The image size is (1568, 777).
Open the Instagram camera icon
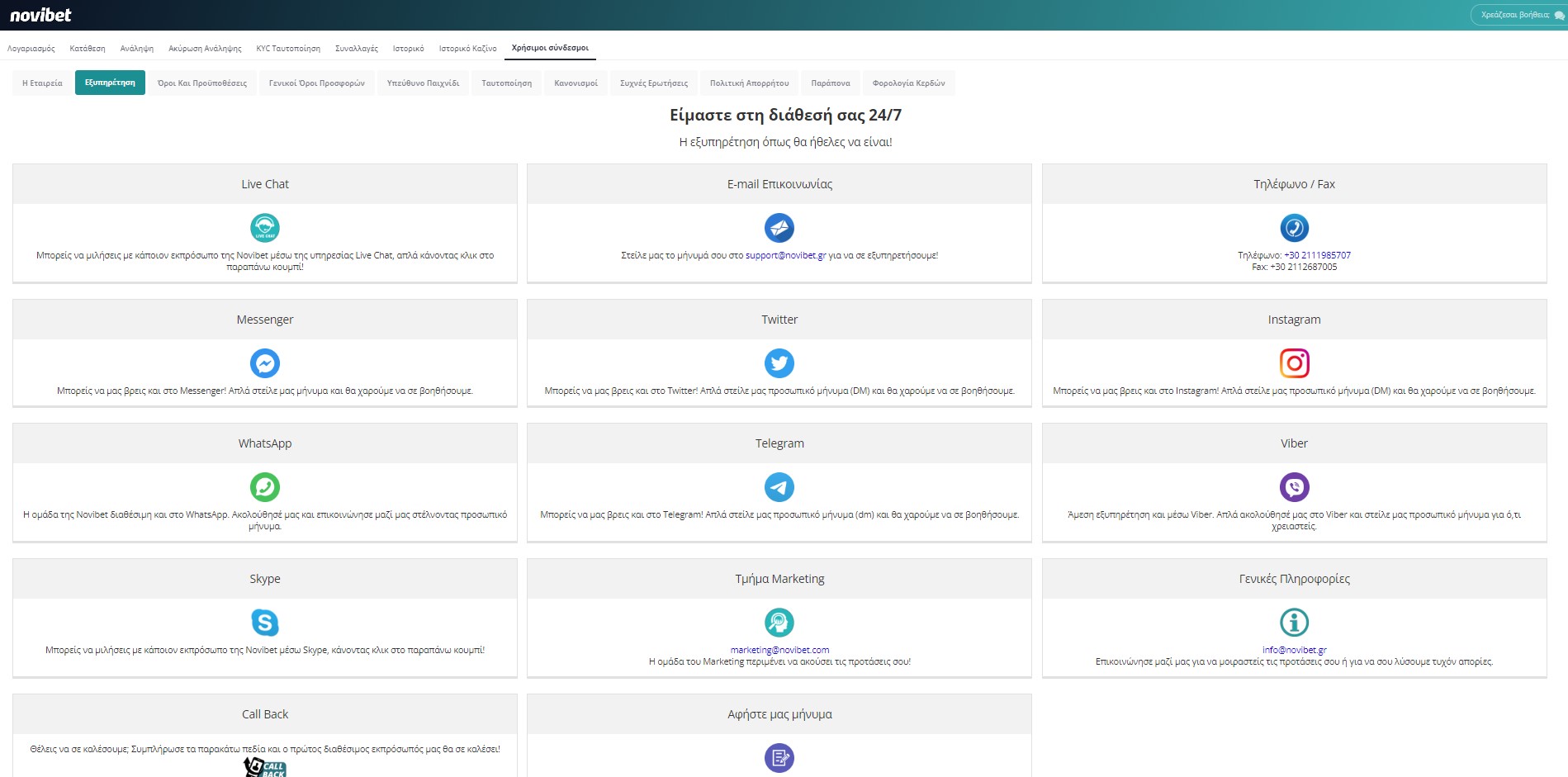[x=1294, y=363]
